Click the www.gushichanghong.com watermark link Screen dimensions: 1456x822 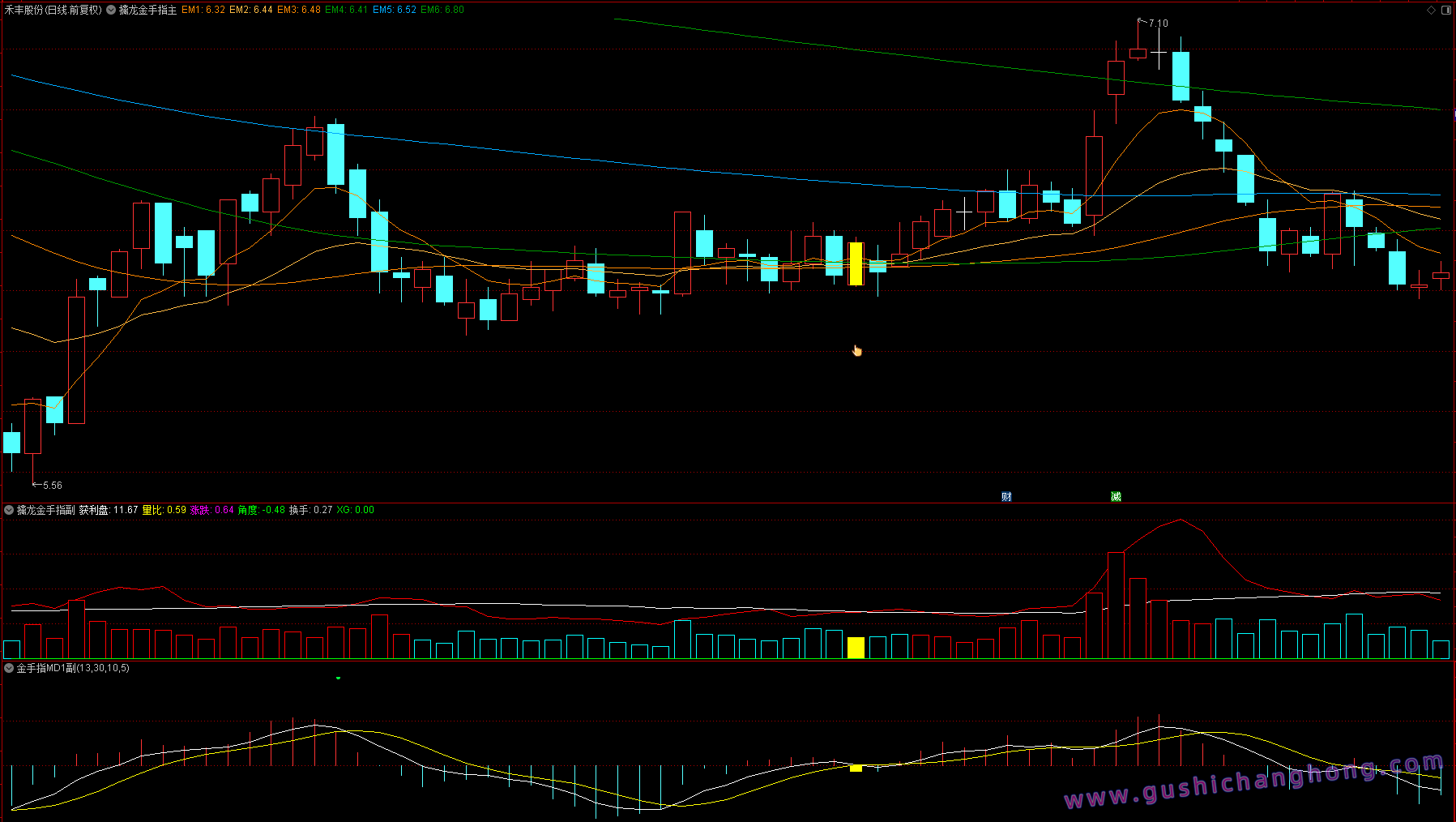tap(1253, 781)
